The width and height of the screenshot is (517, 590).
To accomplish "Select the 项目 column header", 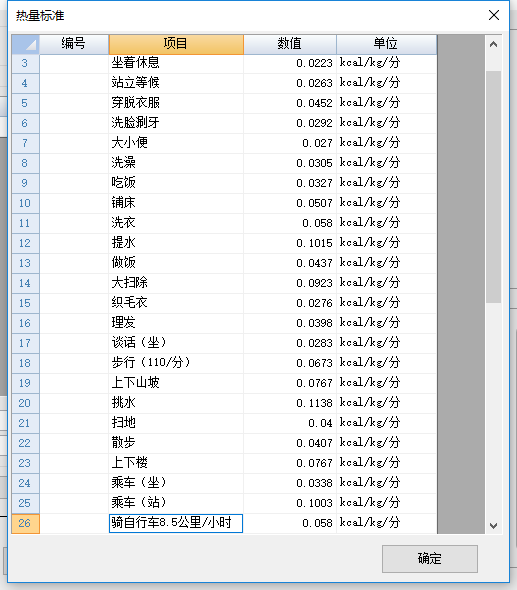I will (x=176, y=44).
